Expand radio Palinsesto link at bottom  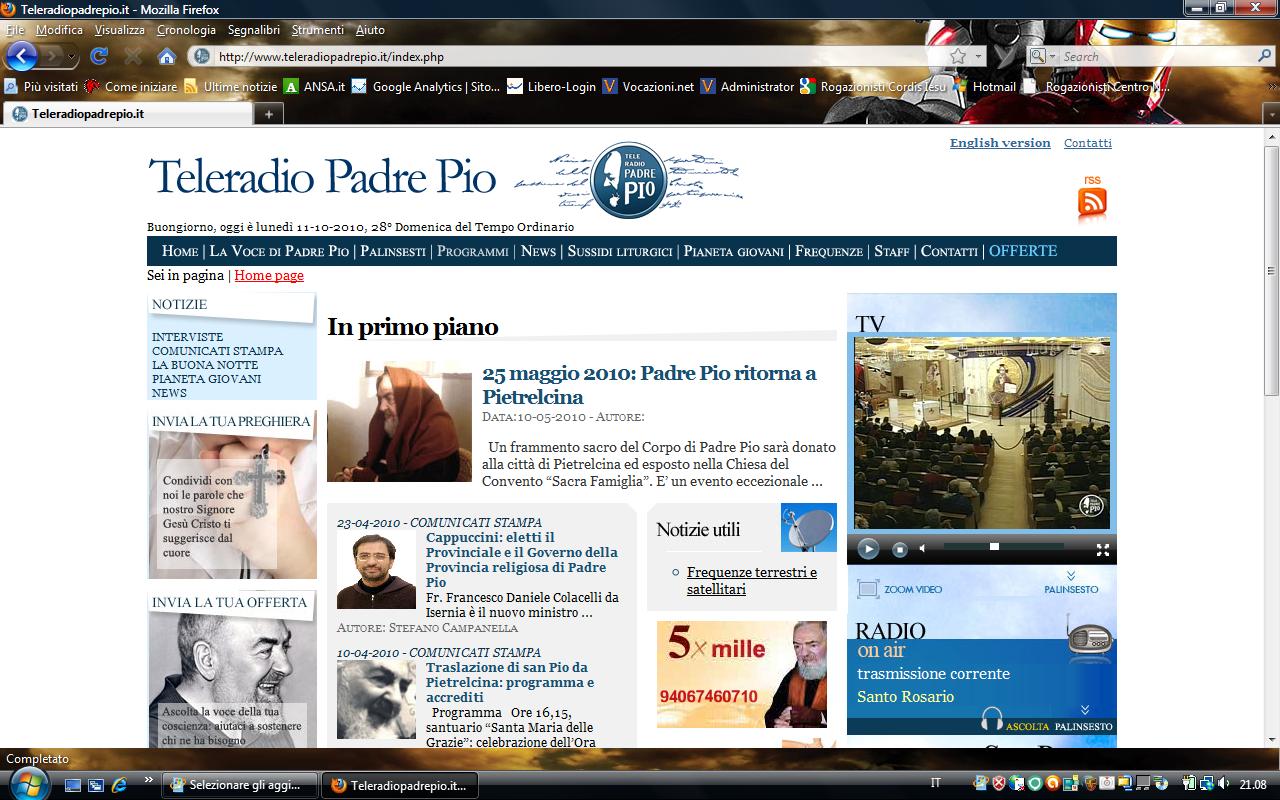point(1084,726)
